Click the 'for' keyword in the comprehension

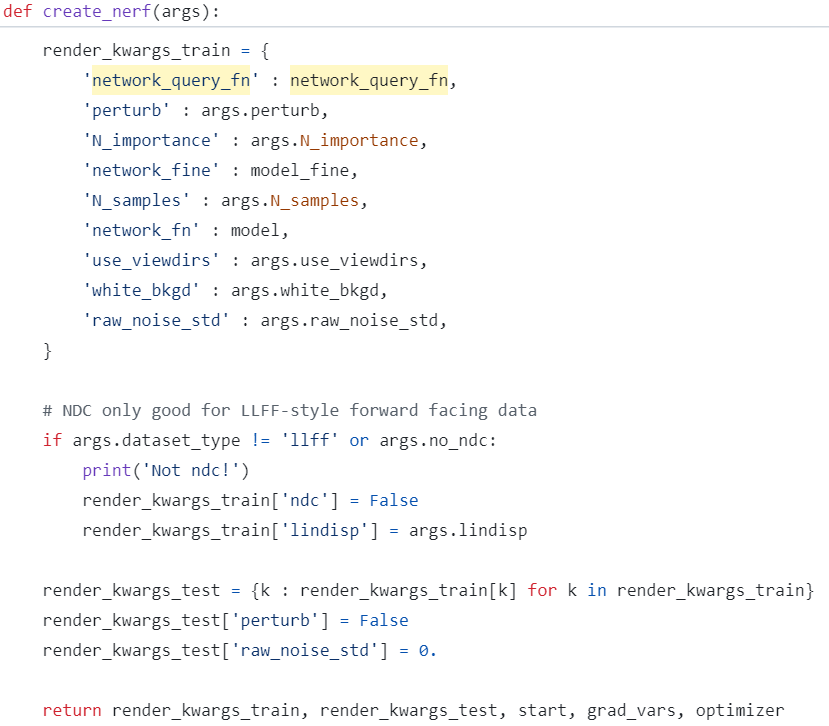pyautogui.click(x=542, y=590)
